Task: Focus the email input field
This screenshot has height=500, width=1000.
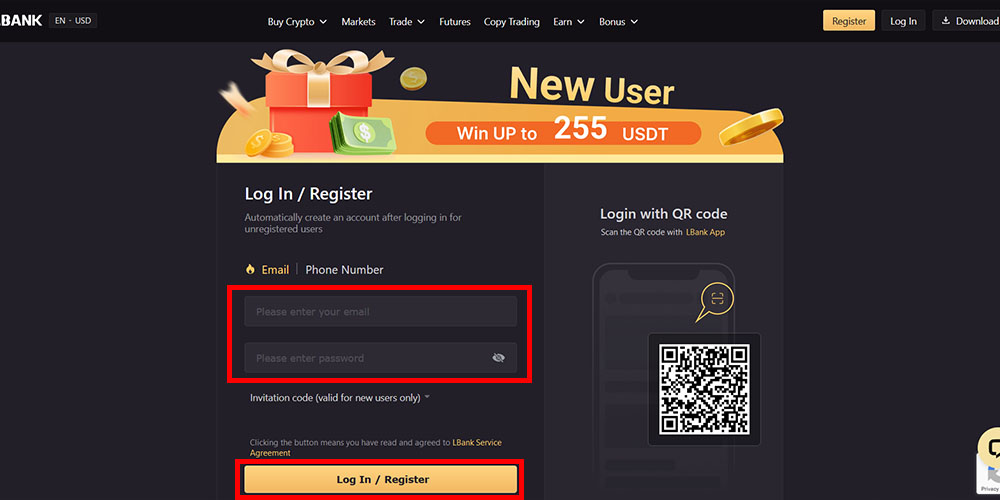Action: coord(380,312)
